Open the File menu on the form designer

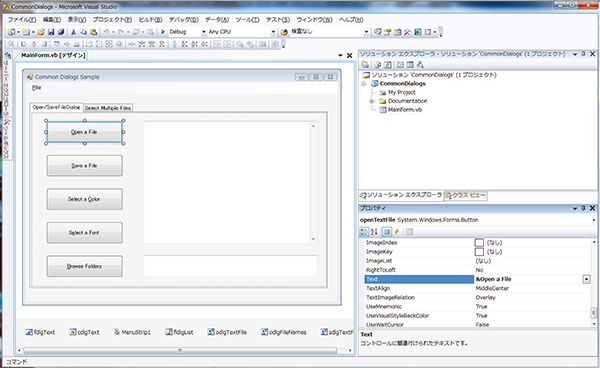click(x=36, y=88)
